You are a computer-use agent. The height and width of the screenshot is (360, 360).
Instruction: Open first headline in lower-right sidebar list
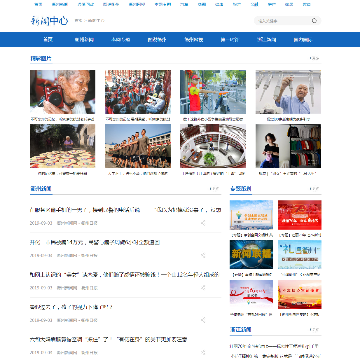274,346
